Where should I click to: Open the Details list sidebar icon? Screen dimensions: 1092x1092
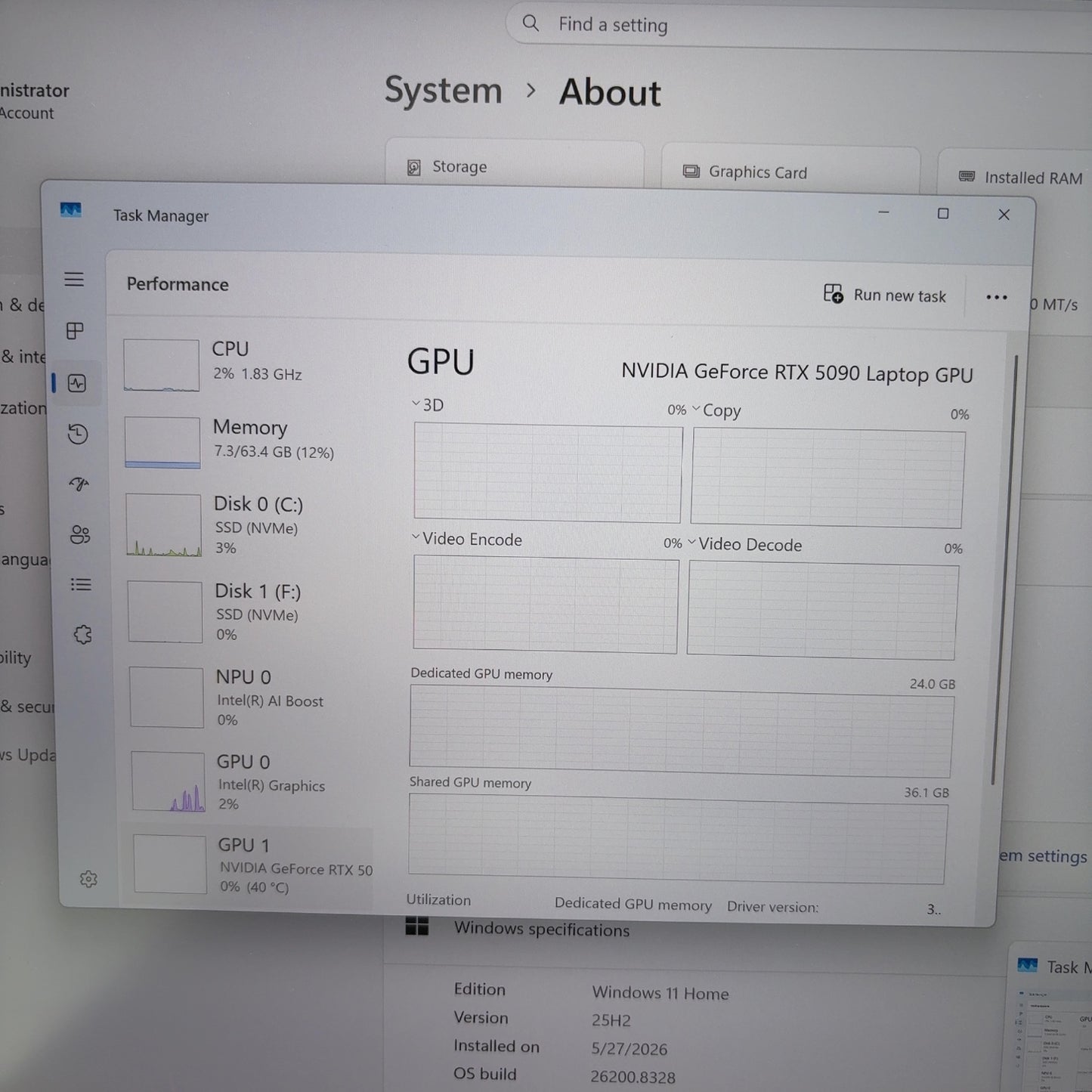tap(81, 585)
